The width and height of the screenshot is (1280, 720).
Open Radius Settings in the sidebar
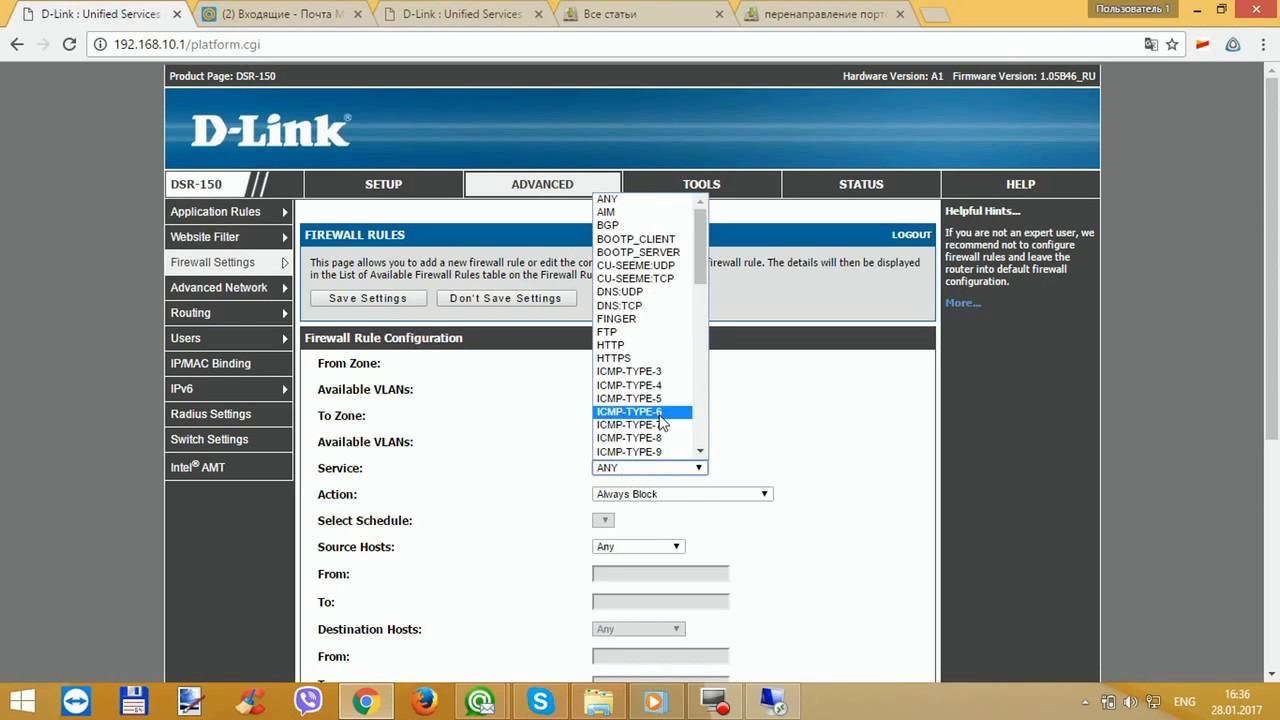coord(228,414)
